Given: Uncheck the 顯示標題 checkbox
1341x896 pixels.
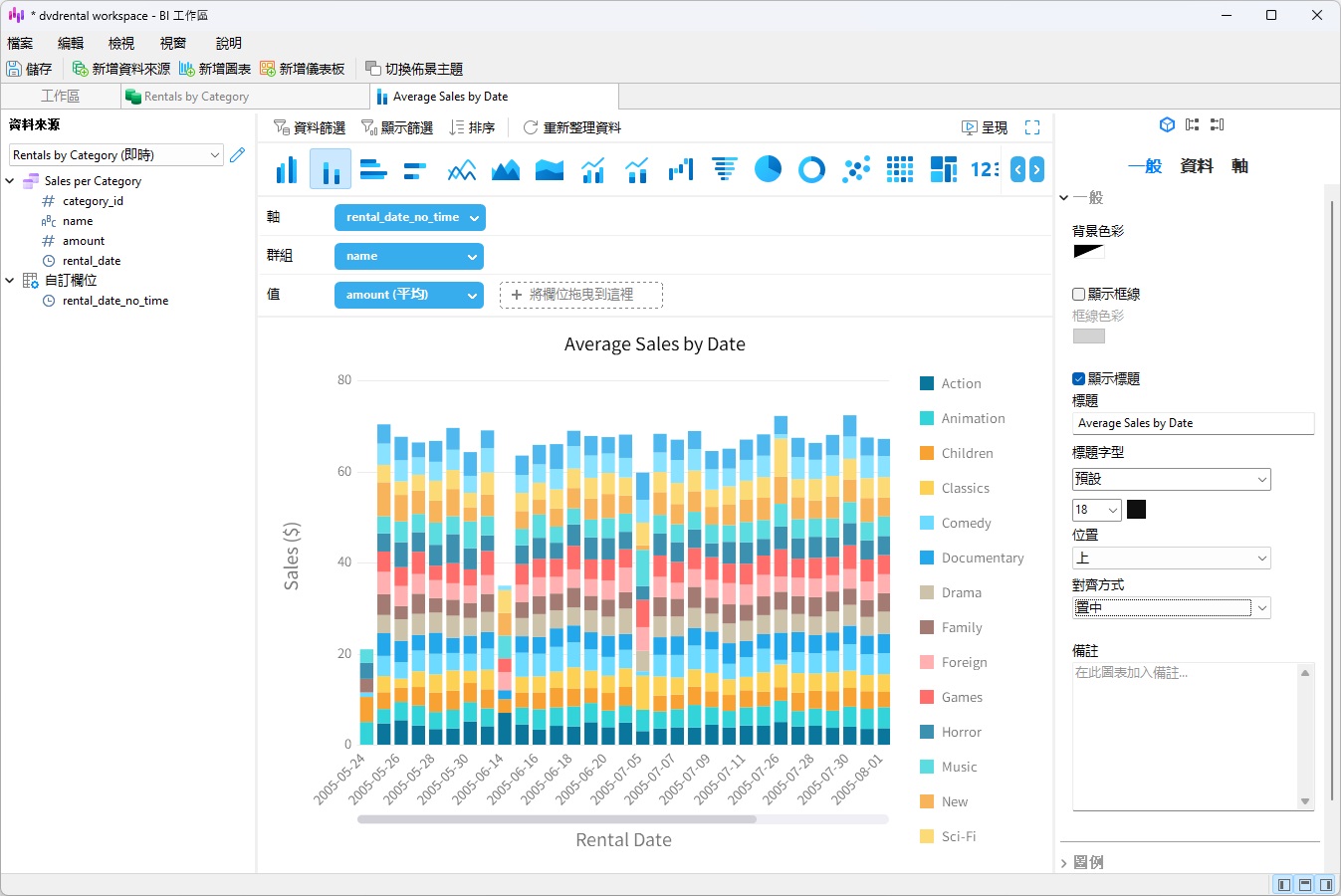Looking at the screenshot, I should click(x=1078, y=378).
